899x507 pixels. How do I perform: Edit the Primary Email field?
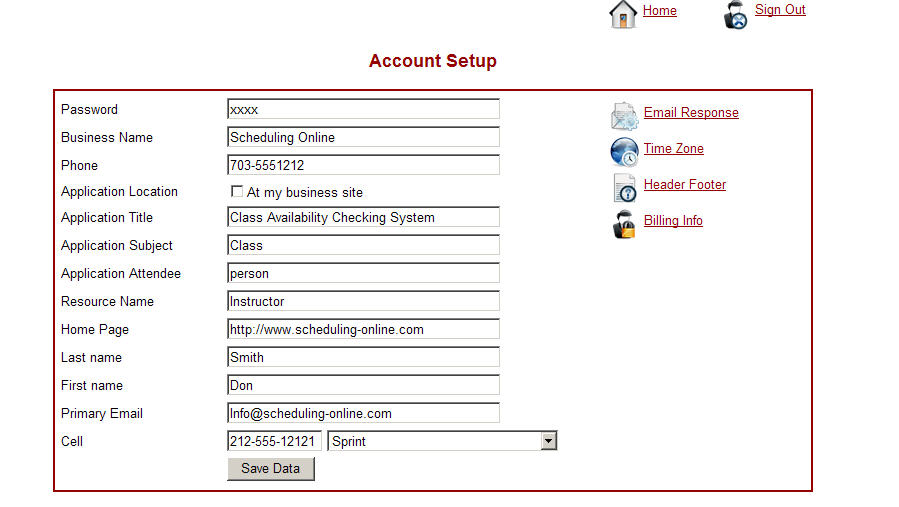[363, 414]
